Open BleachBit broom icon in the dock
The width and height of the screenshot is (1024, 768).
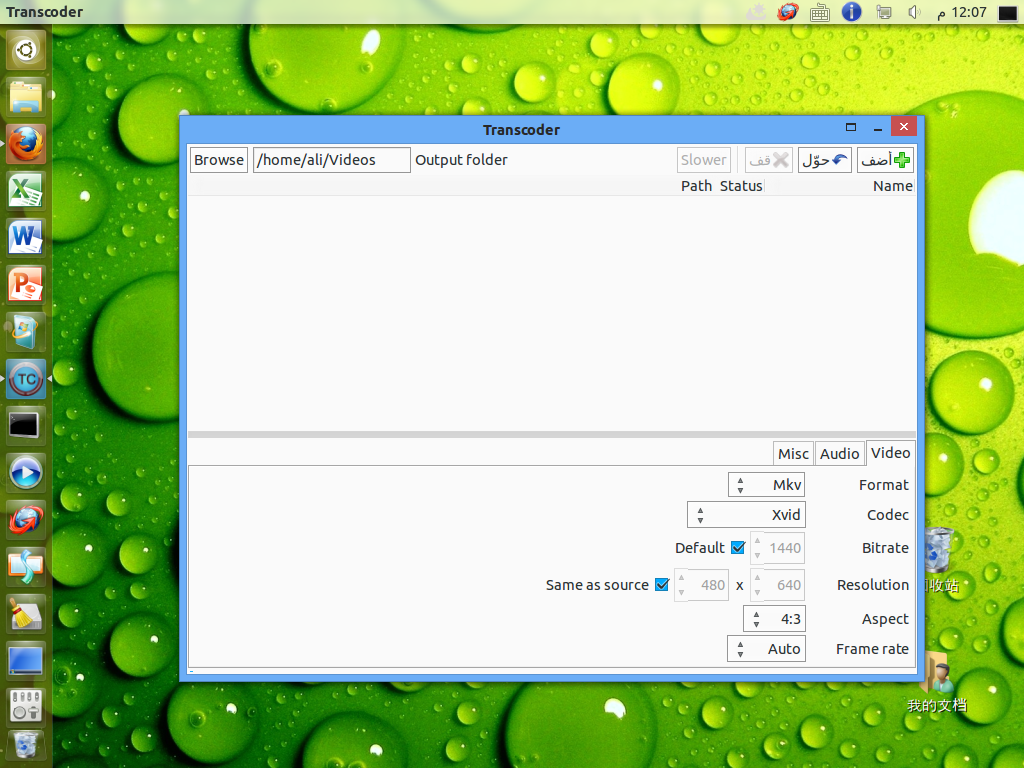25,614
